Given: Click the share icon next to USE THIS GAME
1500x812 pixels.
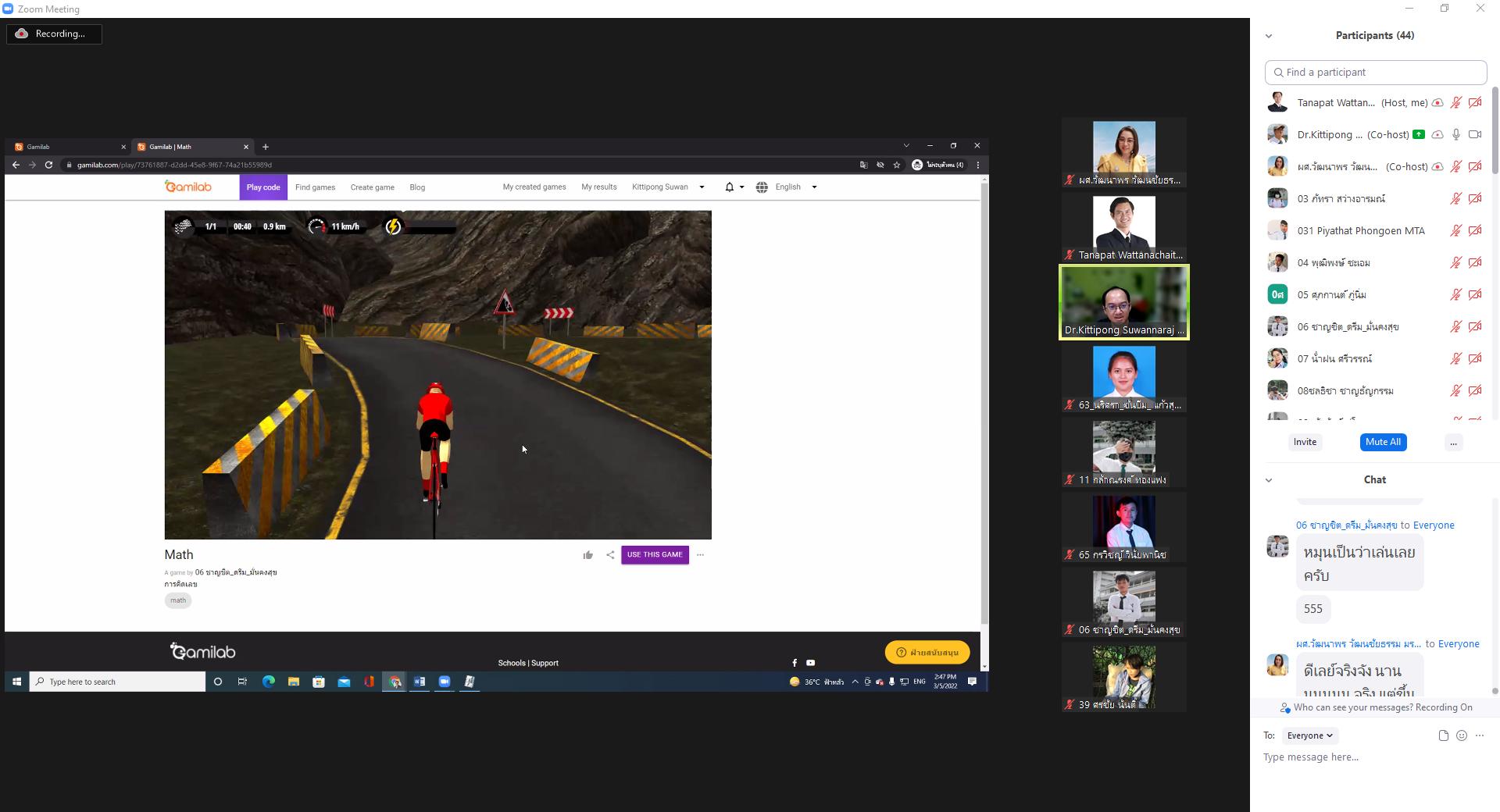Looking at the screenshot, I should click(x=610, y=555).
